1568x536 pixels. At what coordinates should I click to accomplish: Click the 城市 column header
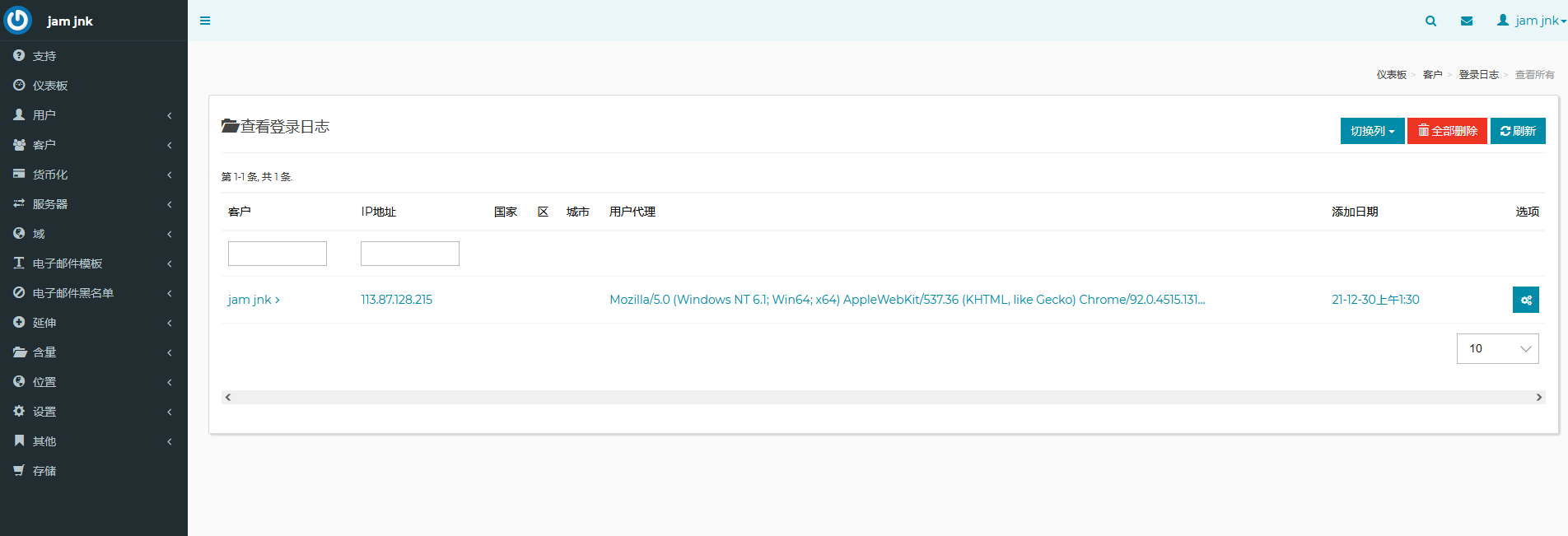coord(578,212)
